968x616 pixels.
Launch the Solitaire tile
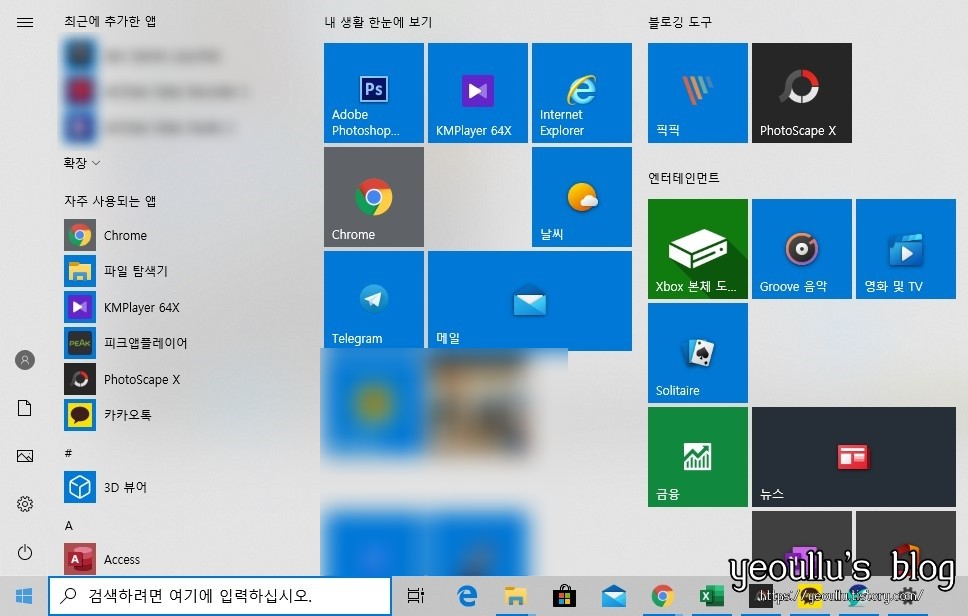698,353
